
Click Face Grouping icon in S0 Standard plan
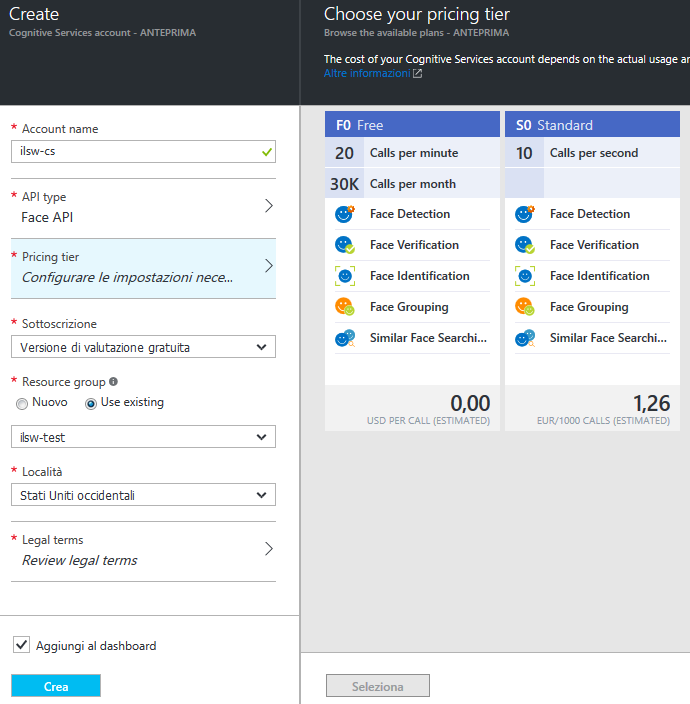coord(525,307)
